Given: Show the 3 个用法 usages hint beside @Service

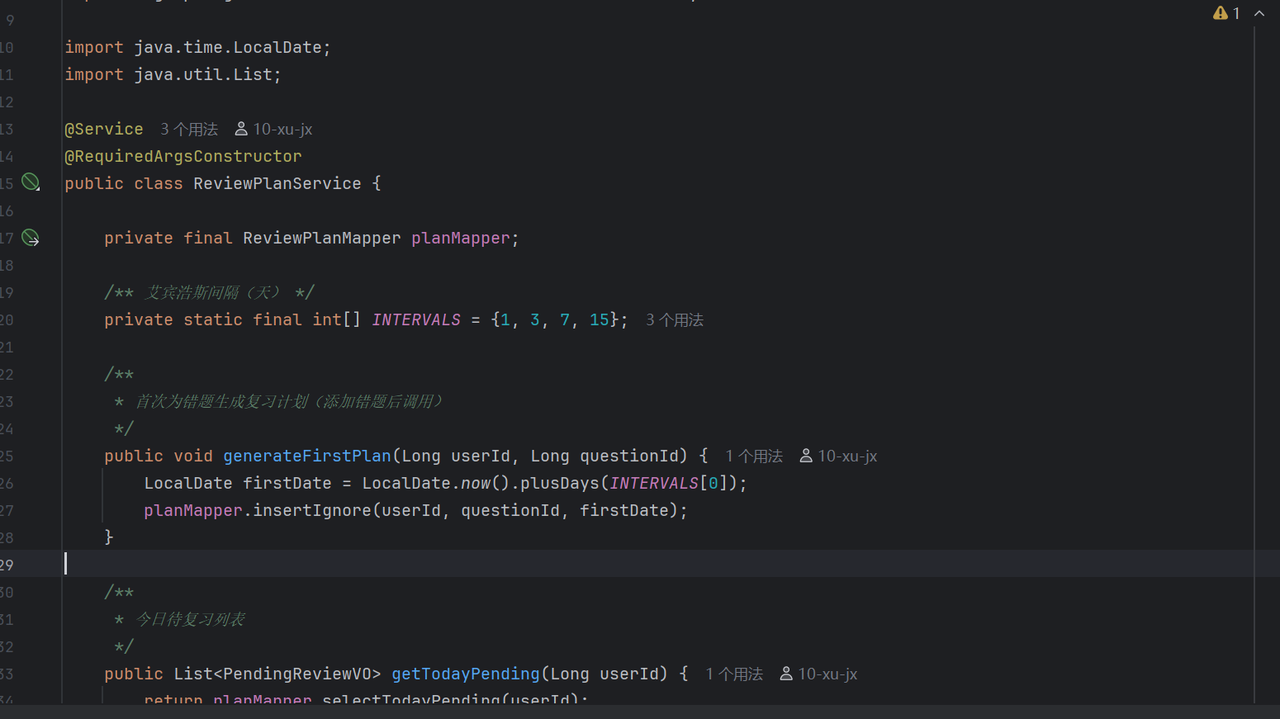Looking at the screenshot, I should coord(189,129).
